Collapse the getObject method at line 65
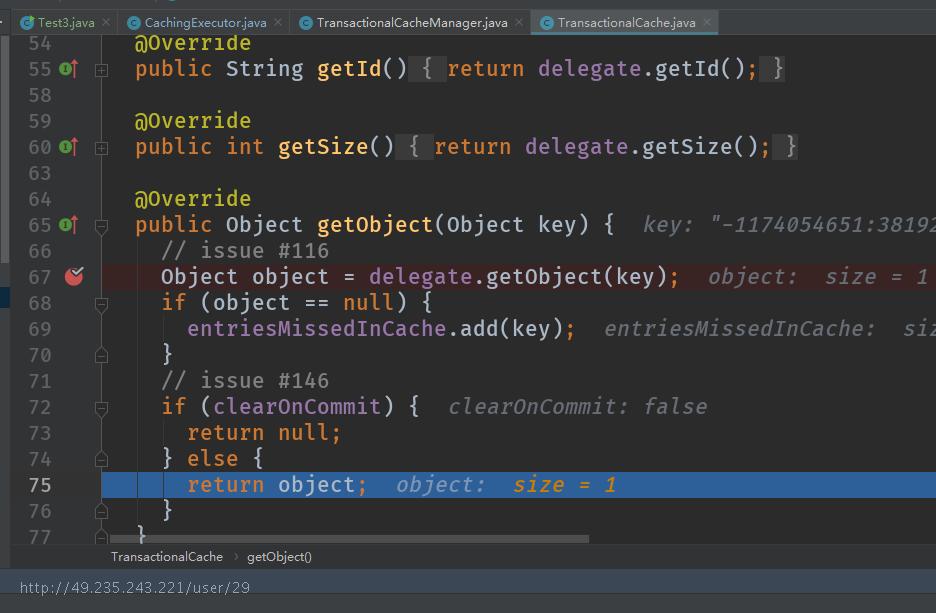 pos(101,227)
